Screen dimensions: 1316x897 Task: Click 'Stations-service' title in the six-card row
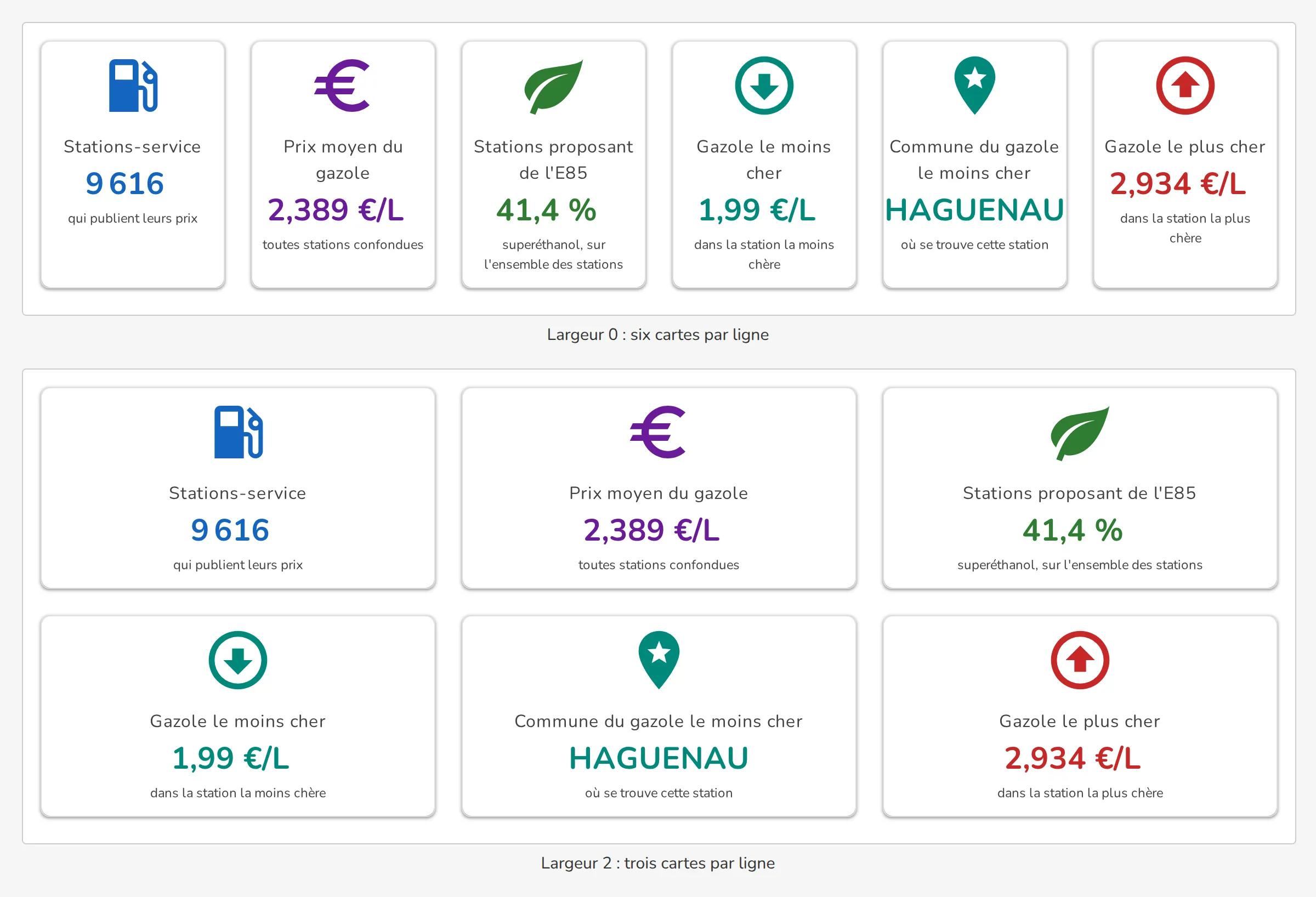(x=133, y=147)
